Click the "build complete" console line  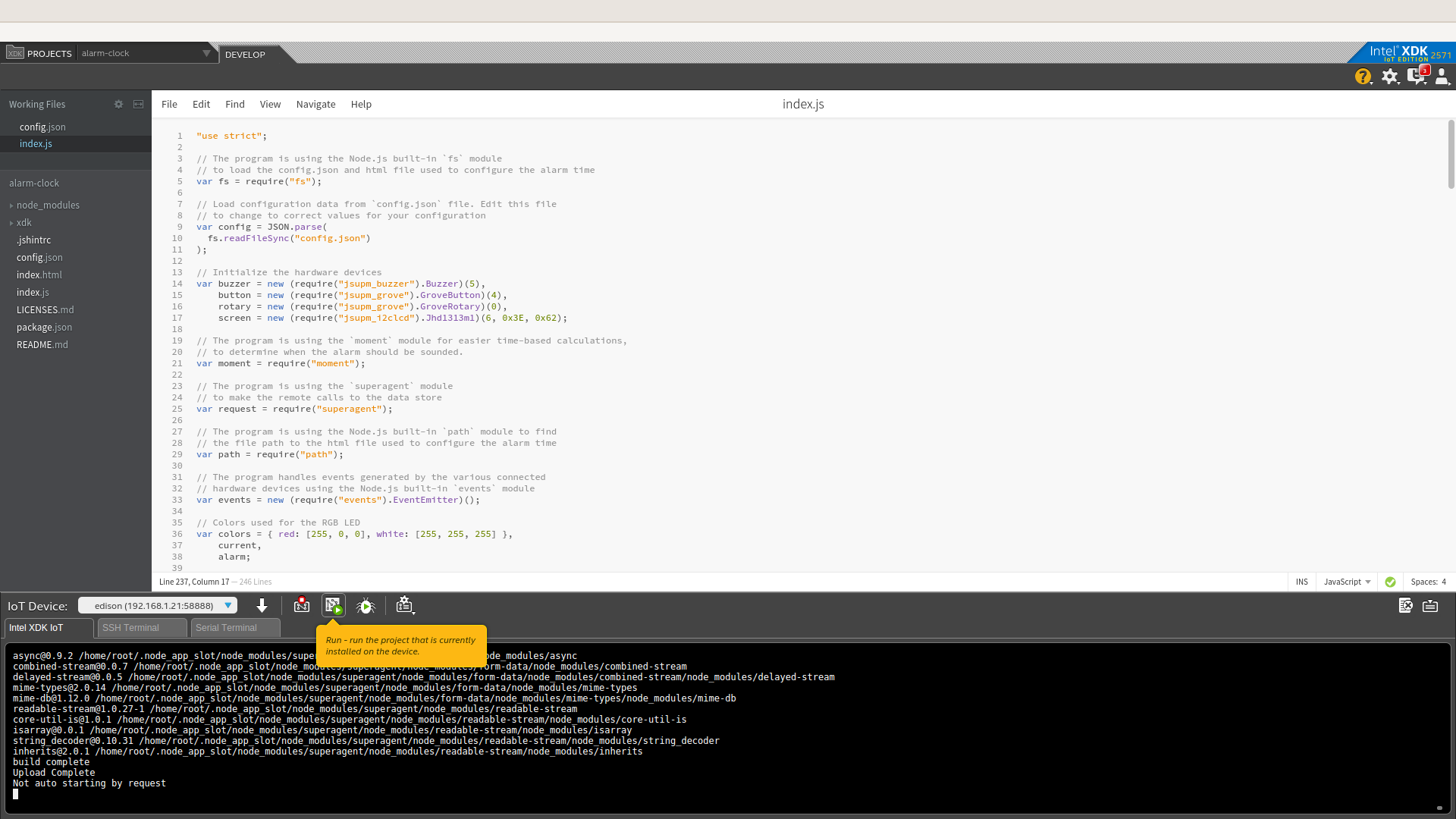click(51, 762)
